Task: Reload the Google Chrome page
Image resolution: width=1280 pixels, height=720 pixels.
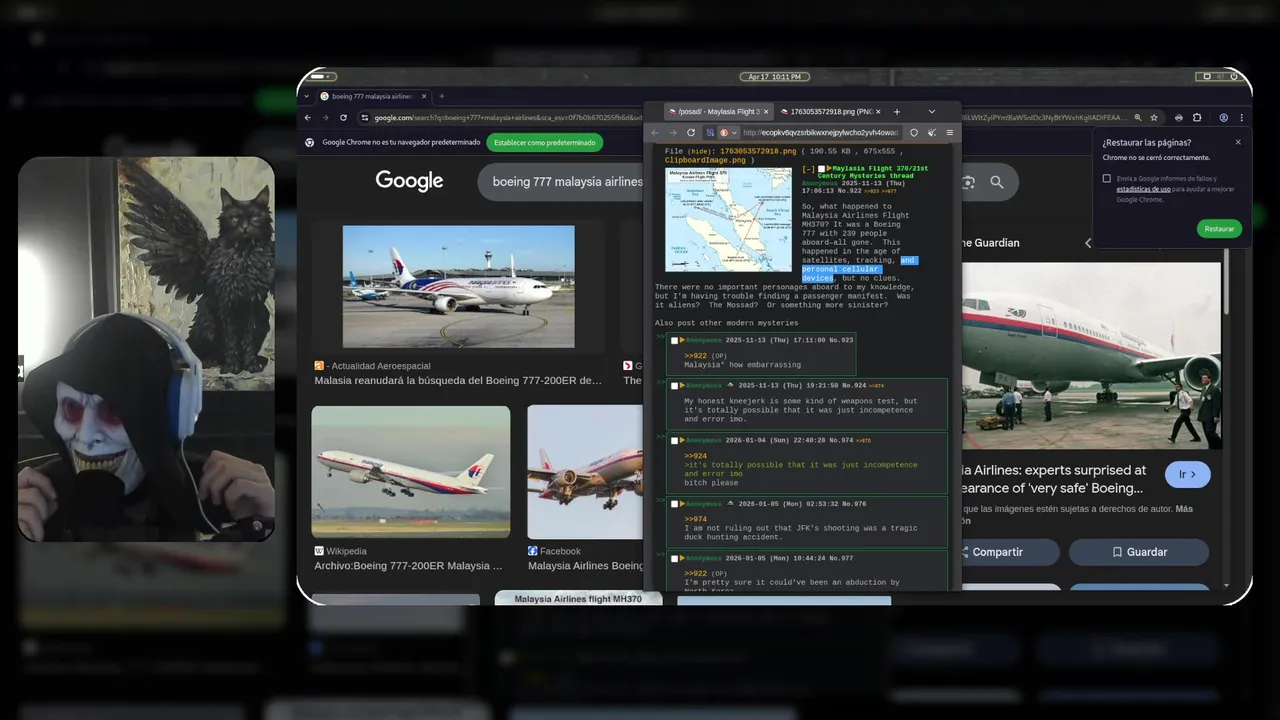Action: click(343, 117)
